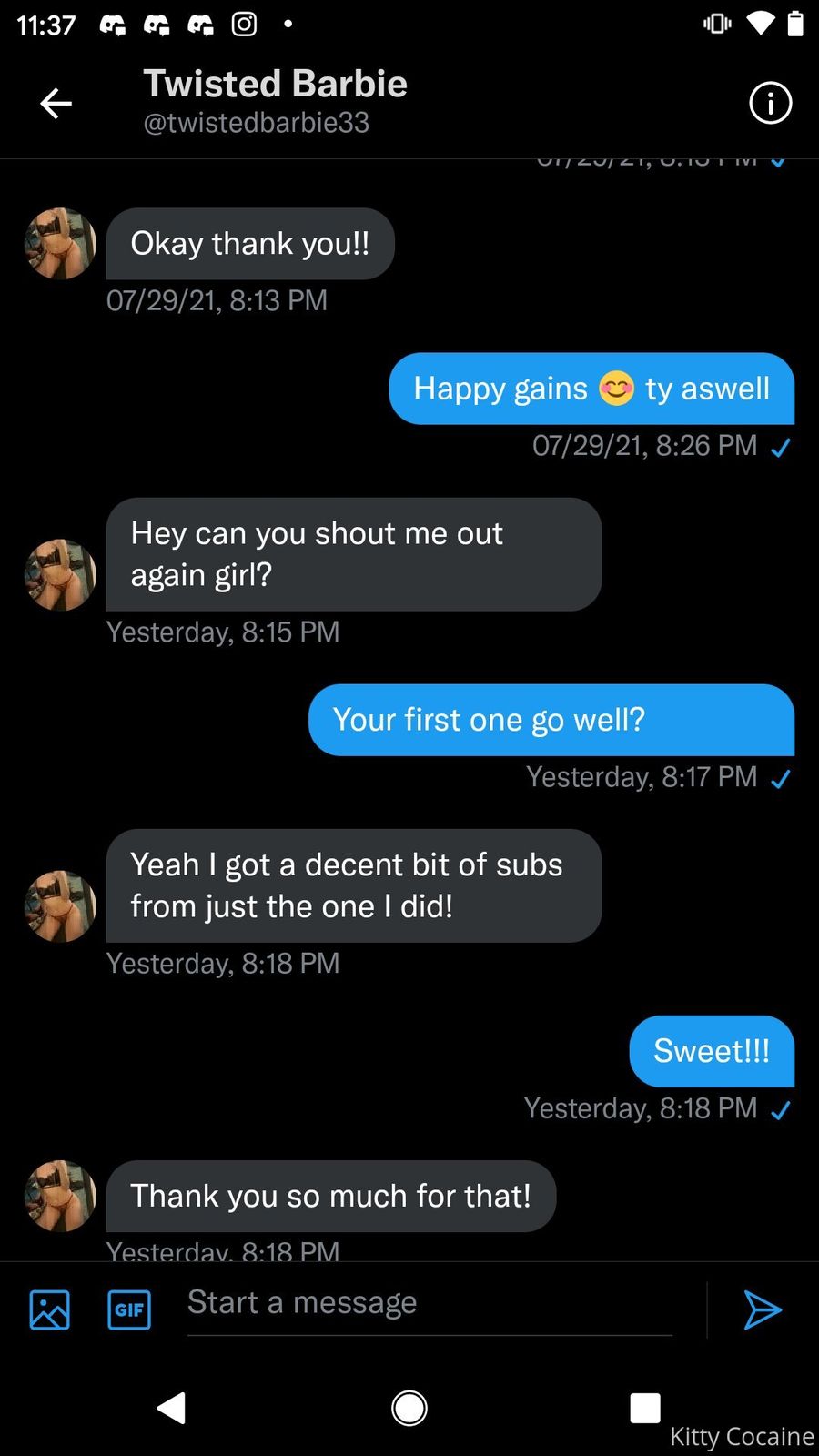Tap the @twistedbarbie33 handle
Viewport: 819px width, 1456px height.
[257, 123]
